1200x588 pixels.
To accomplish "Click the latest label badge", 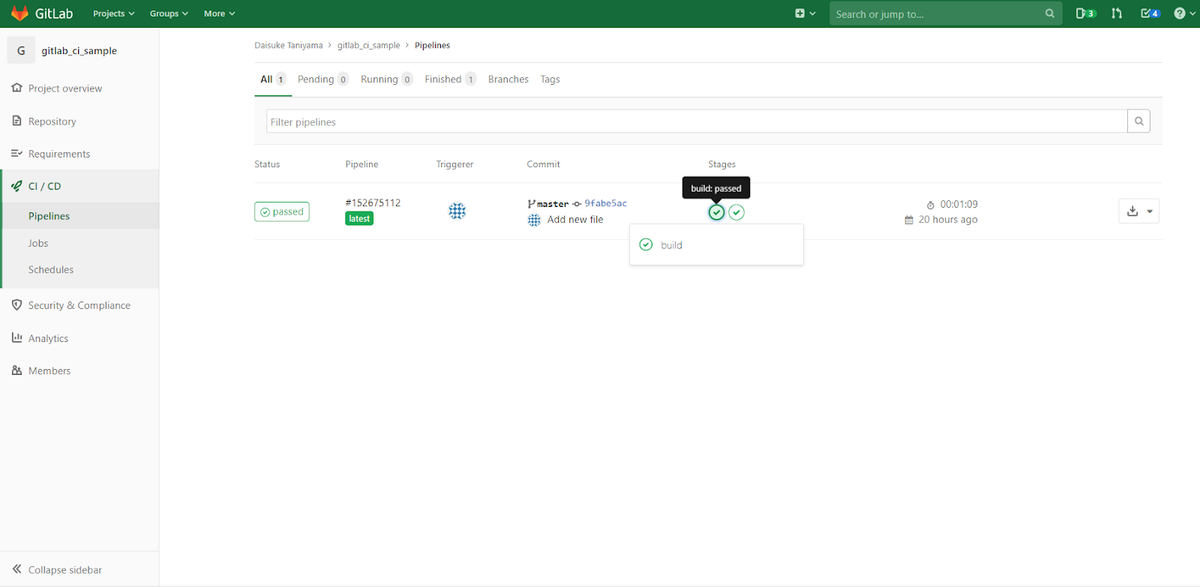I will [359, 218].
